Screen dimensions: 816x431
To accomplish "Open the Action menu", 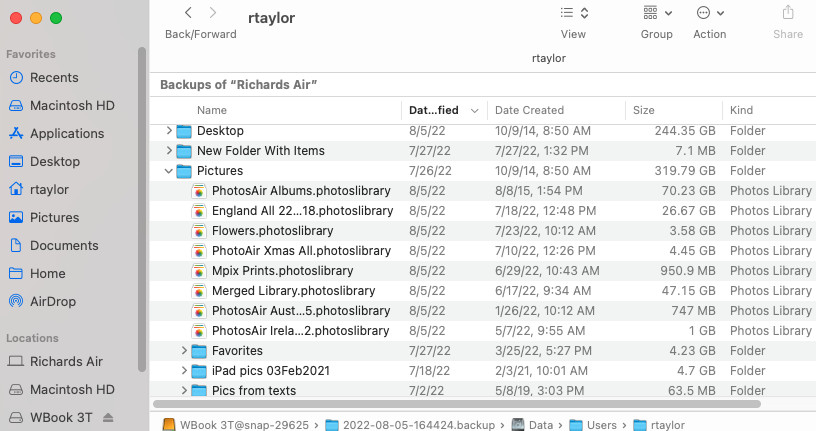I will (709, 13).
